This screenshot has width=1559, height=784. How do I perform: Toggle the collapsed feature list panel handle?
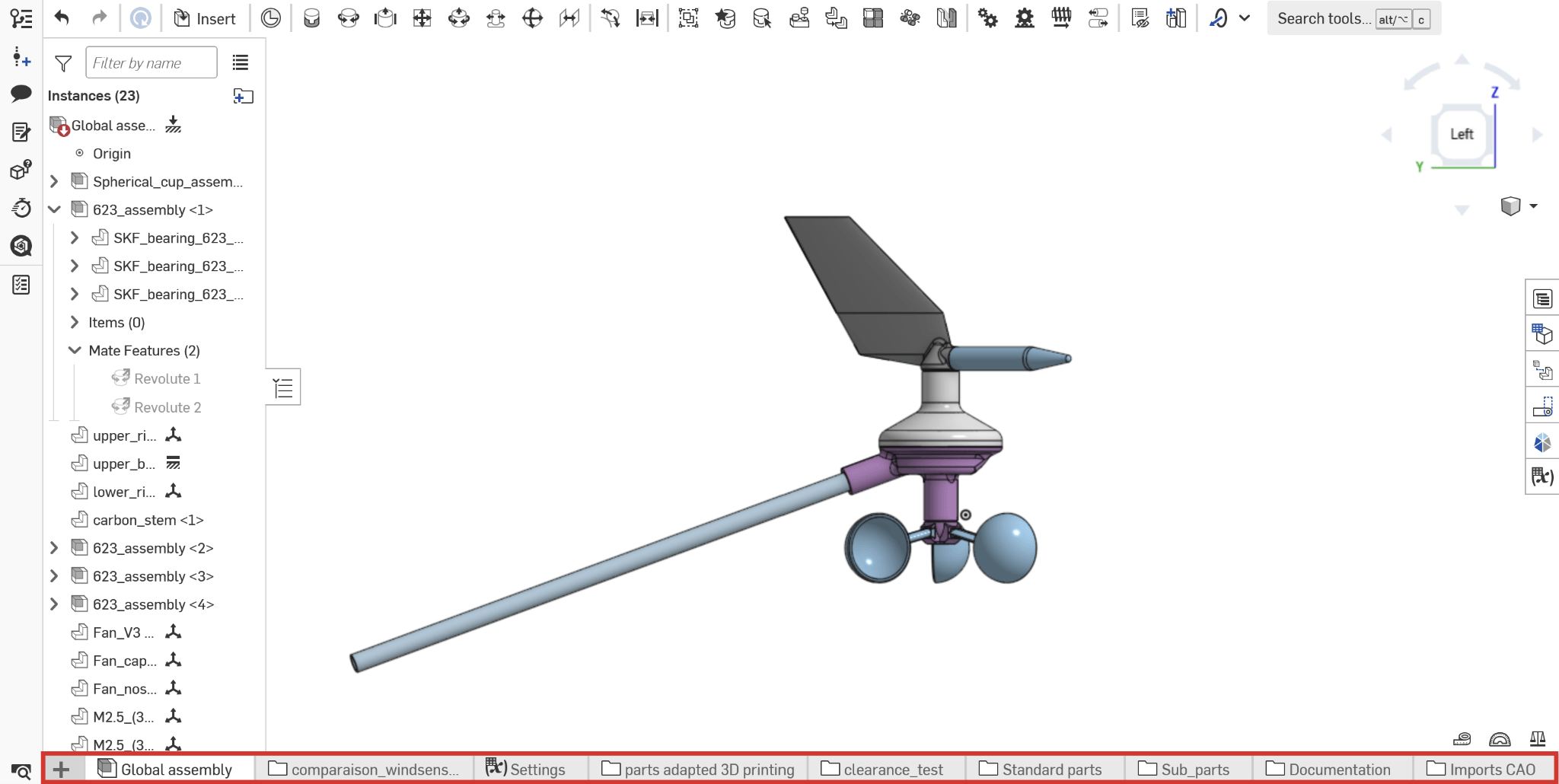point(283,388)
